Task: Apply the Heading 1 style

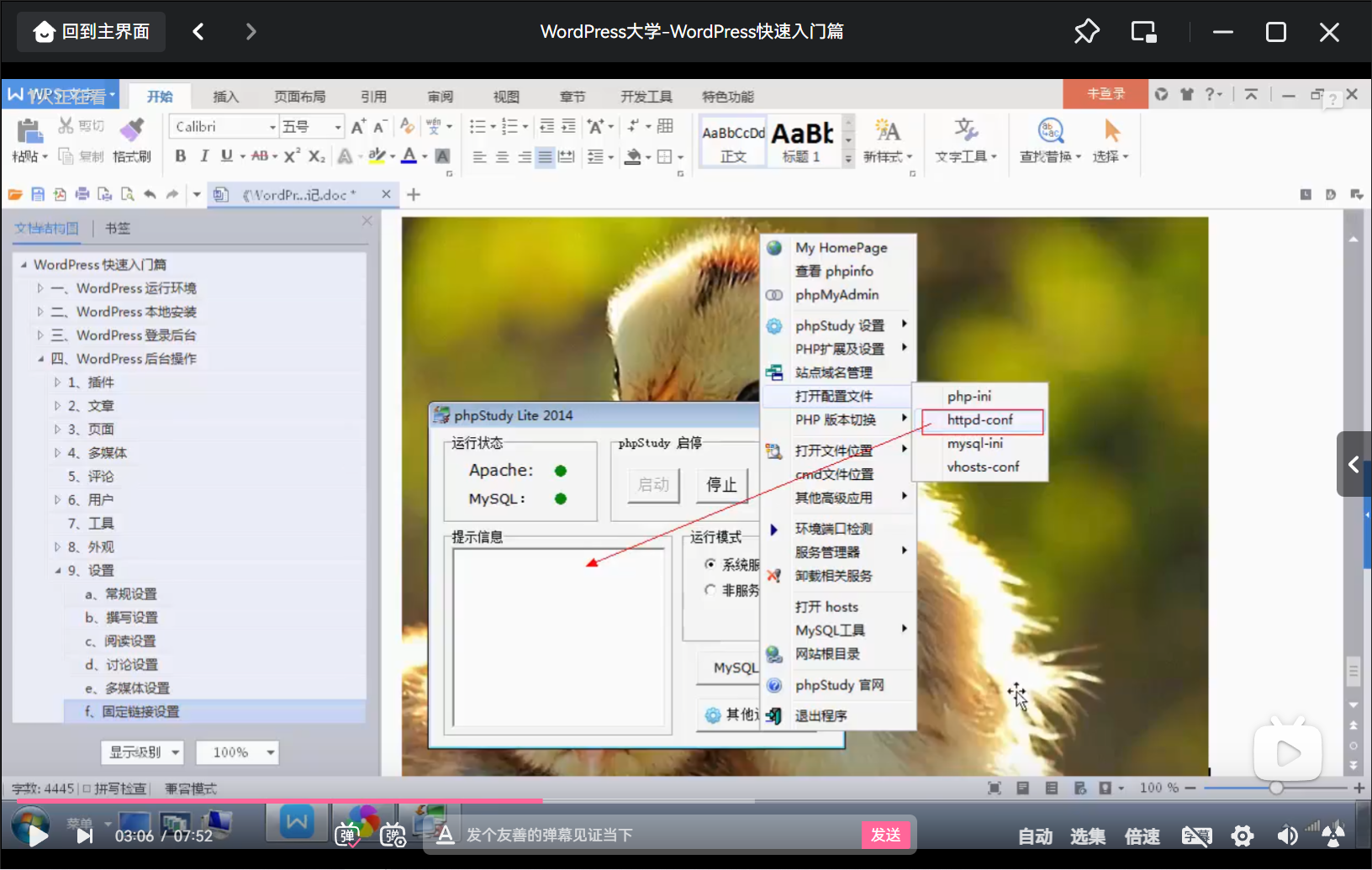Action: pyautogui.click(x=803, y=140)
